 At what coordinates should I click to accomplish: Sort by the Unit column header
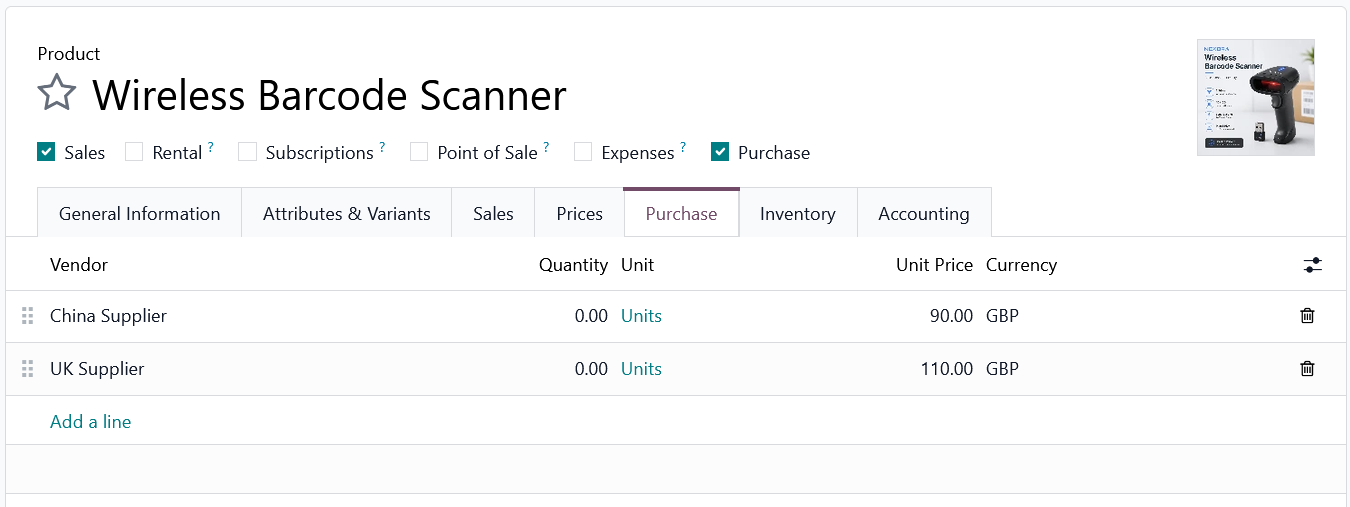pos(637,265)
